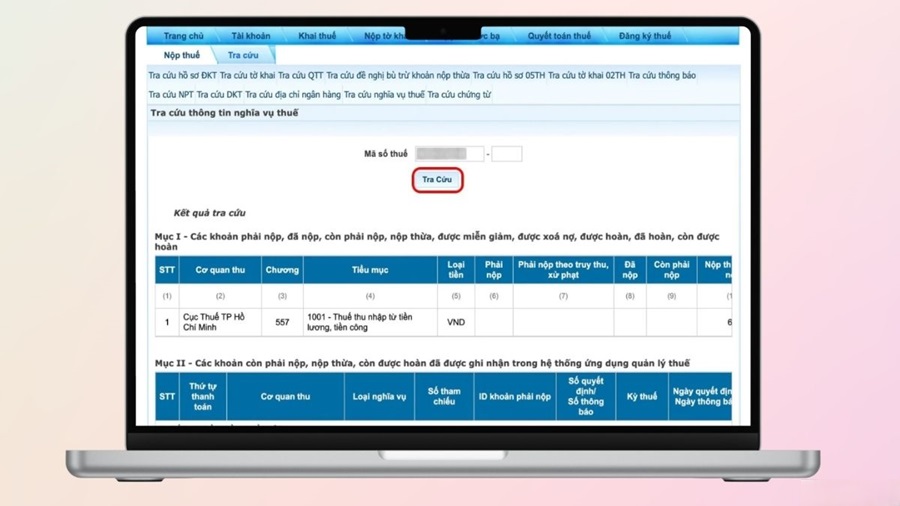This screenshot has width=900, height=506.
Task: Click the Cơ quan thu header in Mục I
Action: (220, 270)
